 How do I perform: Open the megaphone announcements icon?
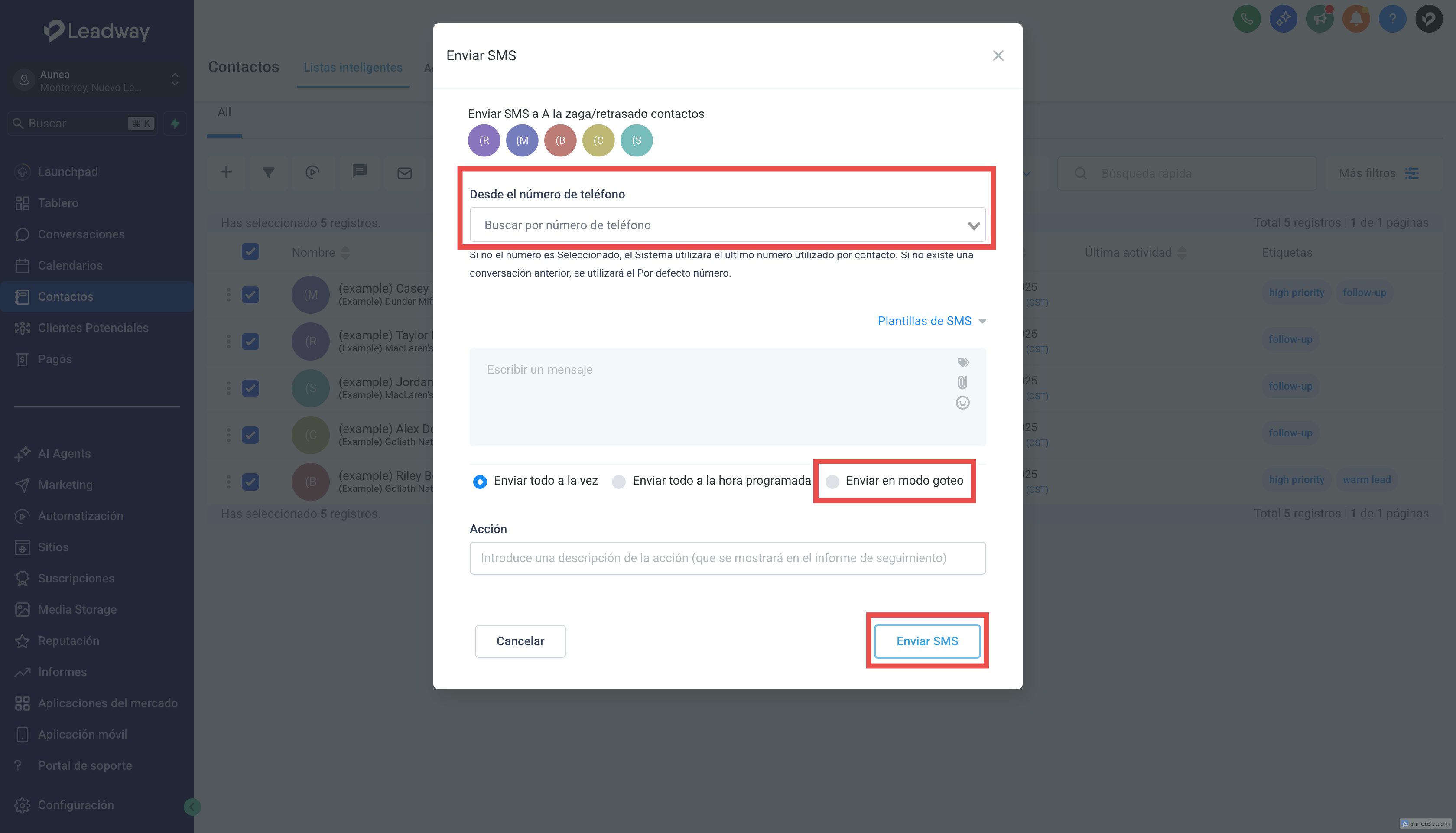click(x=1320, y=19)
